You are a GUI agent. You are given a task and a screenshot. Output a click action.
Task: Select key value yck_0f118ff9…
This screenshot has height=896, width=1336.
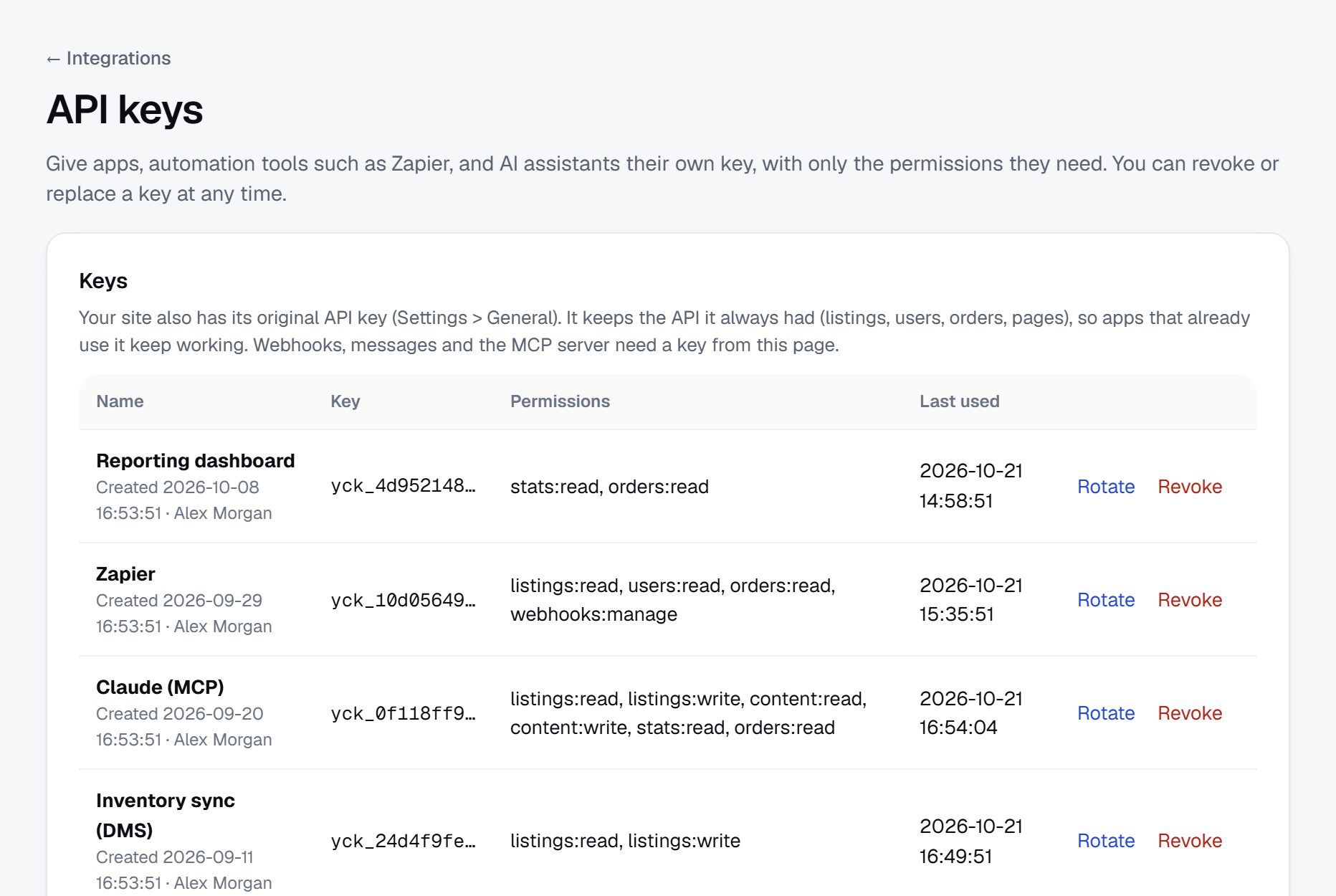coord(403,712)
